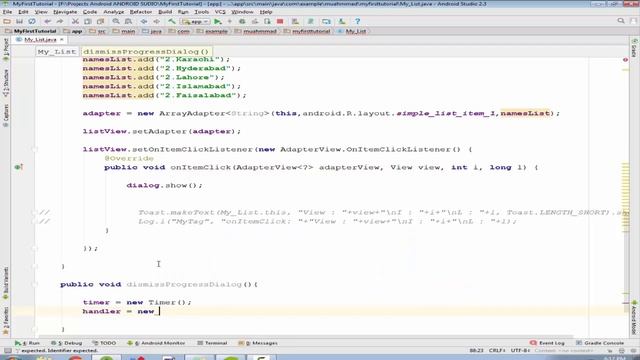The image size is (640, 360).
Task: Toggle the Captures tool window
Action: click(x=6, y=116)
